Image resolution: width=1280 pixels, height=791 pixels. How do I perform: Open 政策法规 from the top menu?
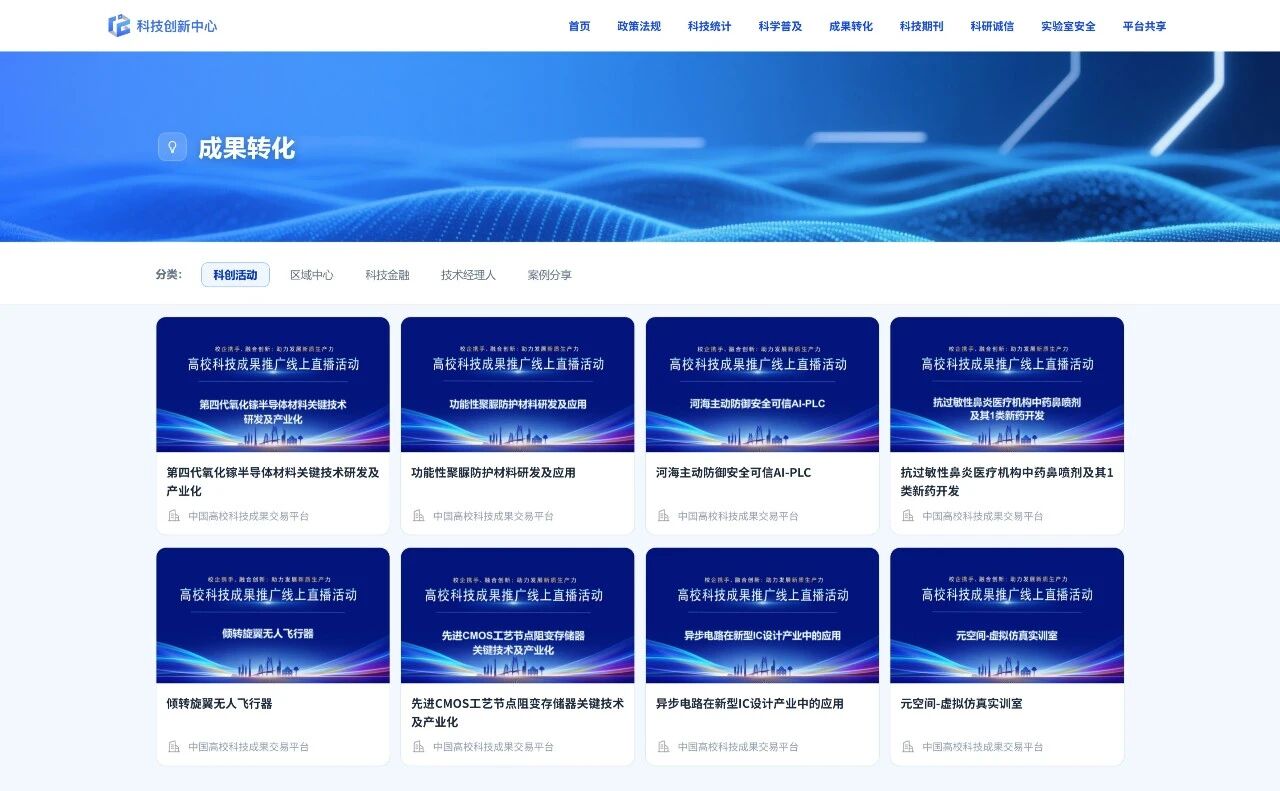(639, 26)
